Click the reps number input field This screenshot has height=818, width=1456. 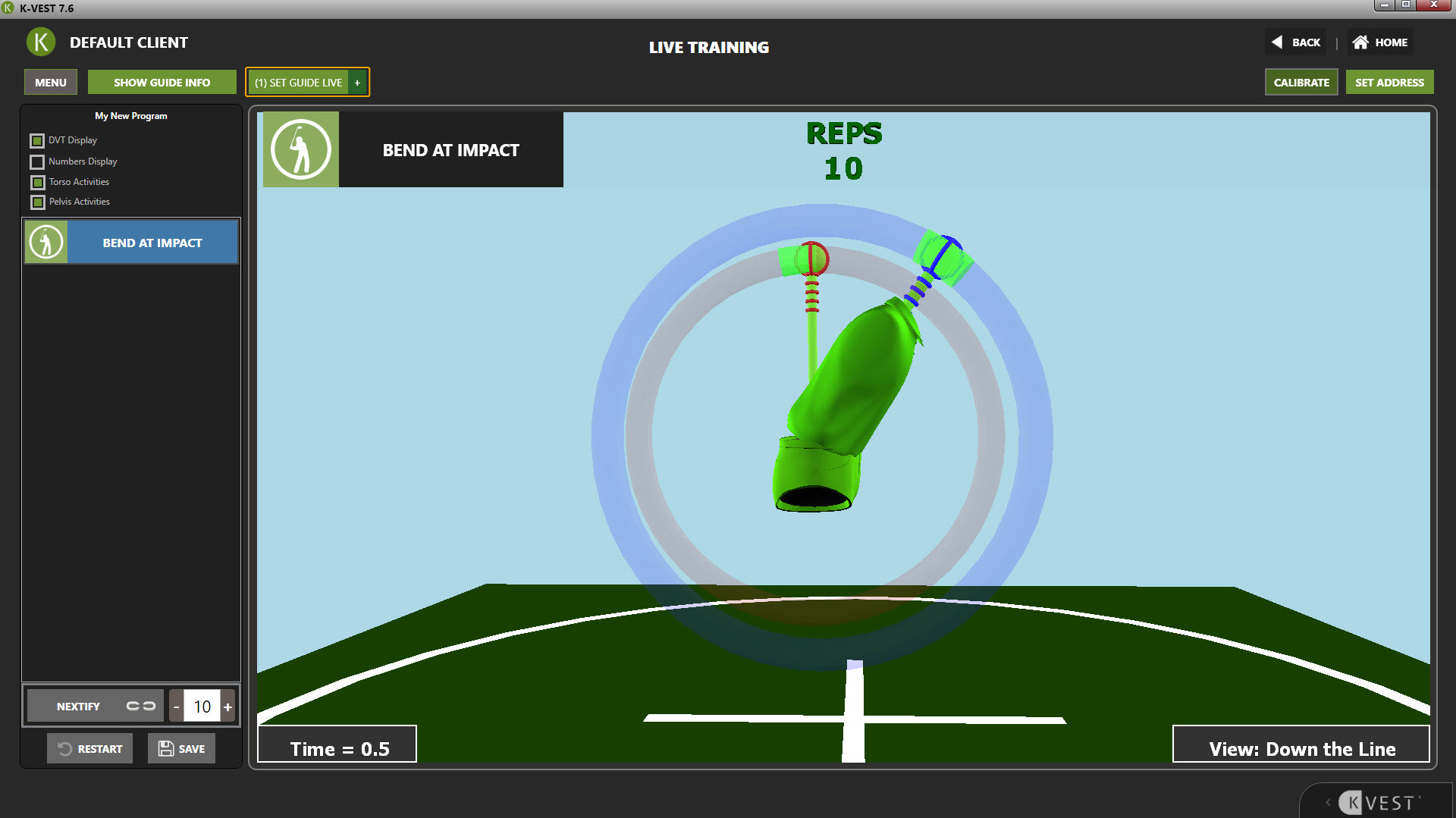coord(202,707)
